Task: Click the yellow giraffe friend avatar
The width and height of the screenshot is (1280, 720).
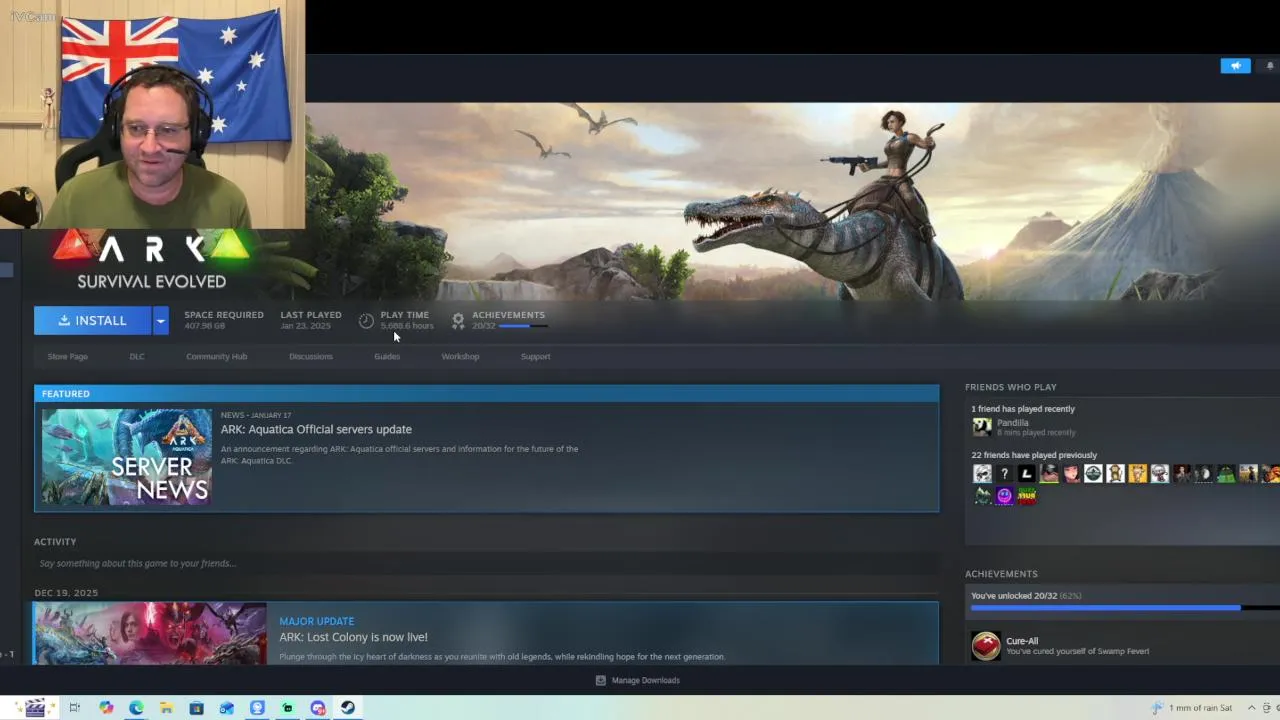Action: click(x=1137, y=474)
